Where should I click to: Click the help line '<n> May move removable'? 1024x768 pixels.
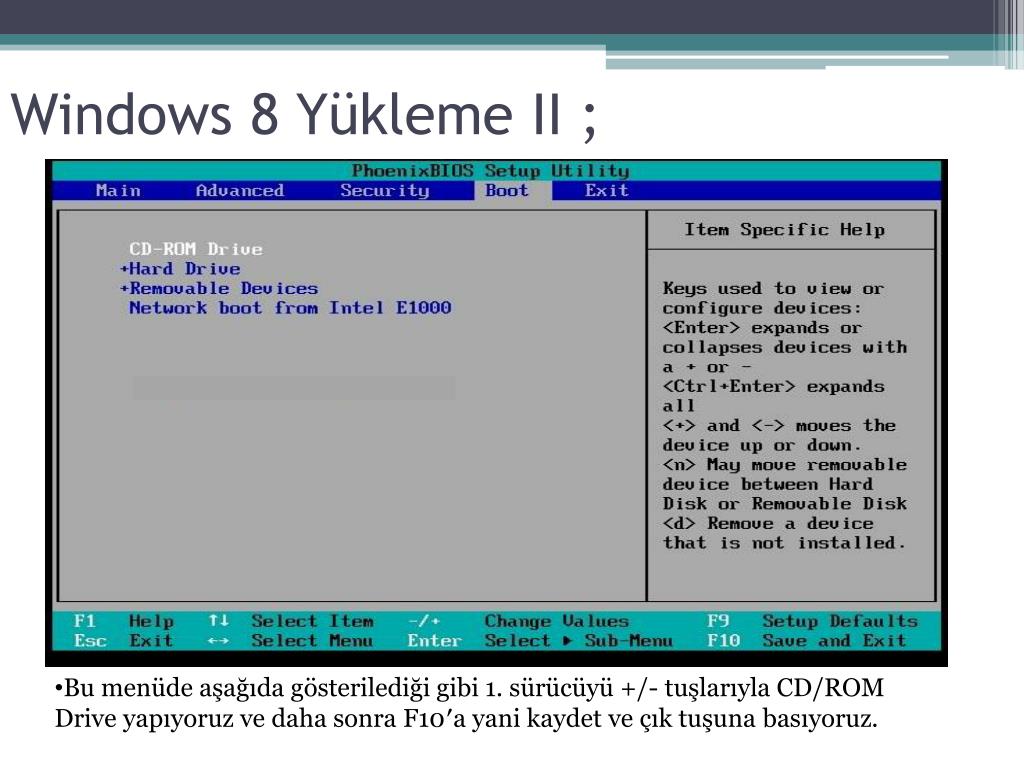[x=784, y=465]
